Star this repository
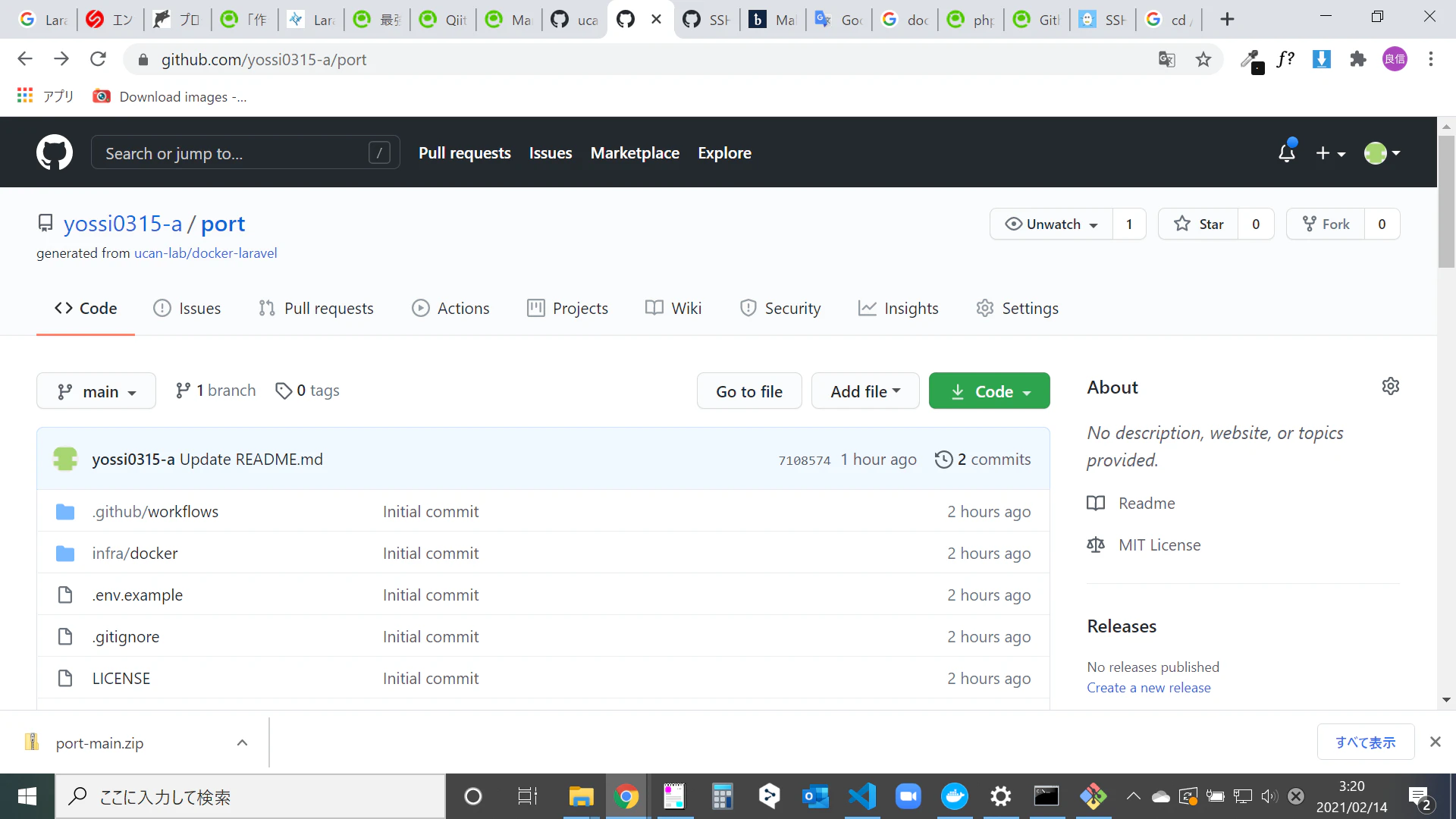 (x=1198, y=224)
